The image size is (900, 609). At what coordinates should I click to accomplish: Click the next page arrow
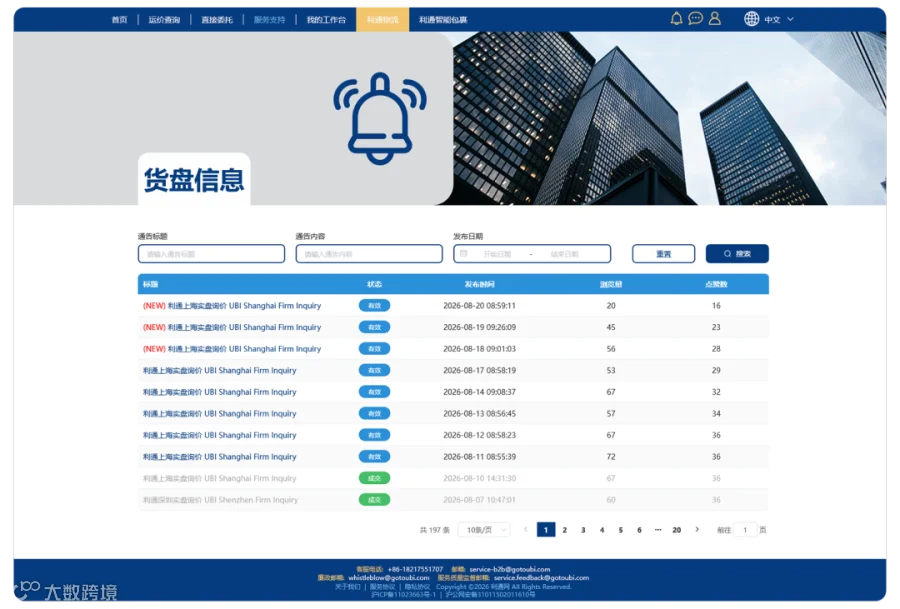(x=697, y=530)
